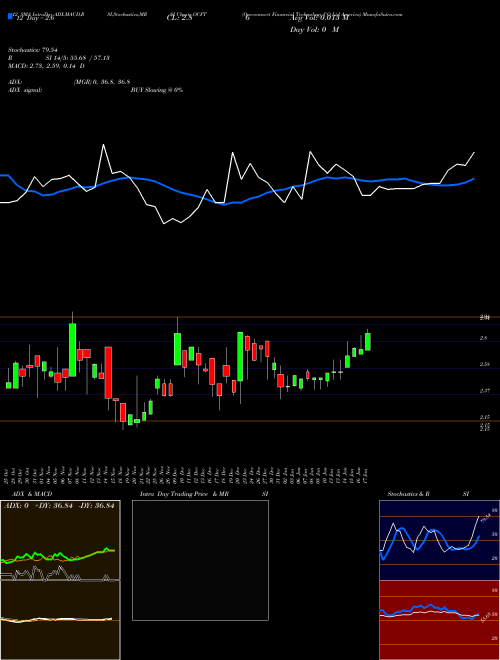500x660 pixels.
Task: Click the 2.8 price axis label
Action: point(484,338)
